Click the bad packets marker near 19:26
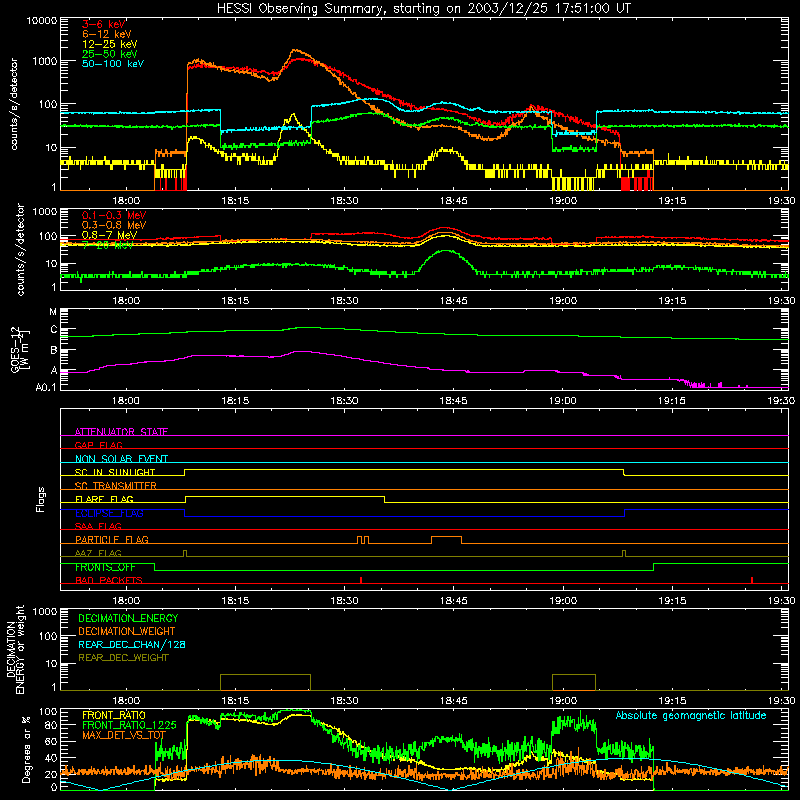This screenshot has height=800, width=800. (x=752, y=580)
